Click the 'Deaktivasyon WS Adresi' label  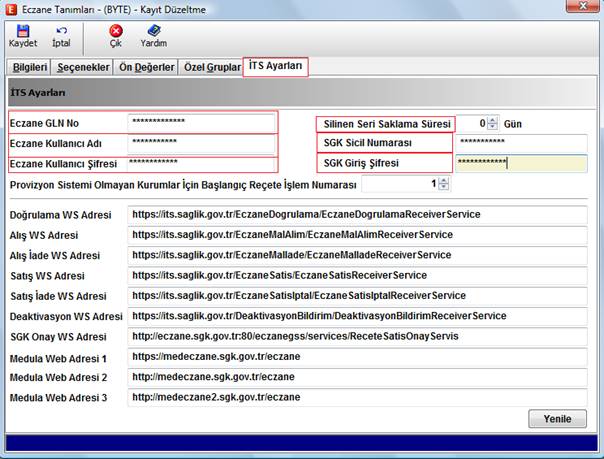tap(66, 317)
